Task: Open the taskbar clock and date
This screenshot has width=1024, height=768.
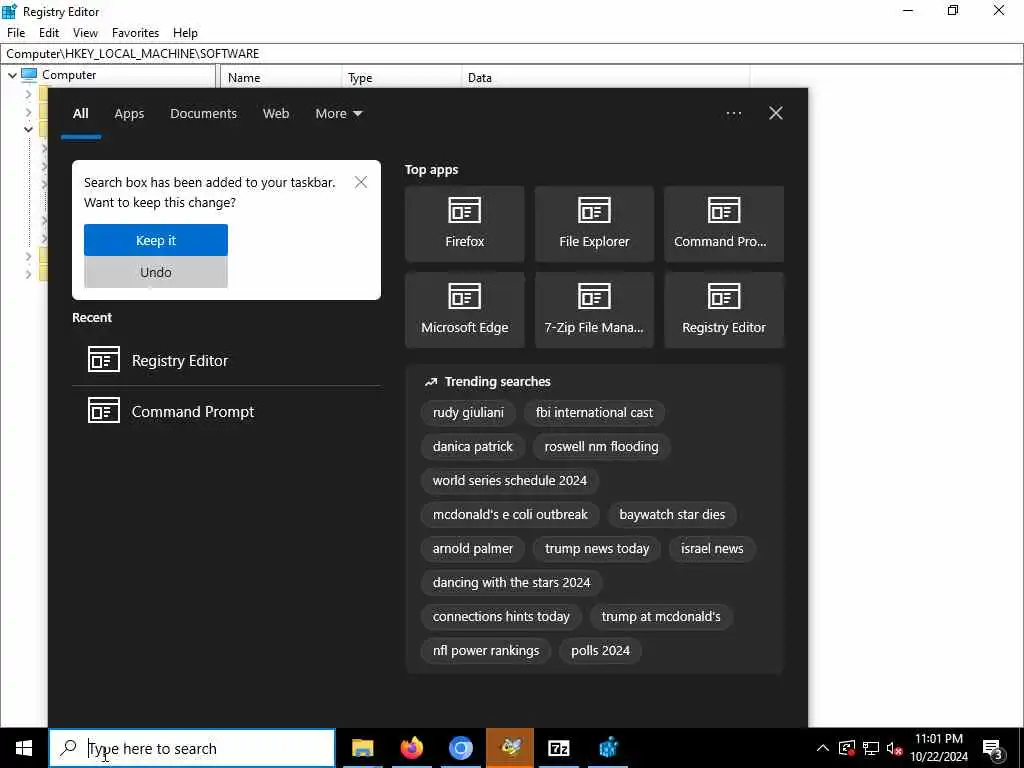Action: (x=939, y=748)
